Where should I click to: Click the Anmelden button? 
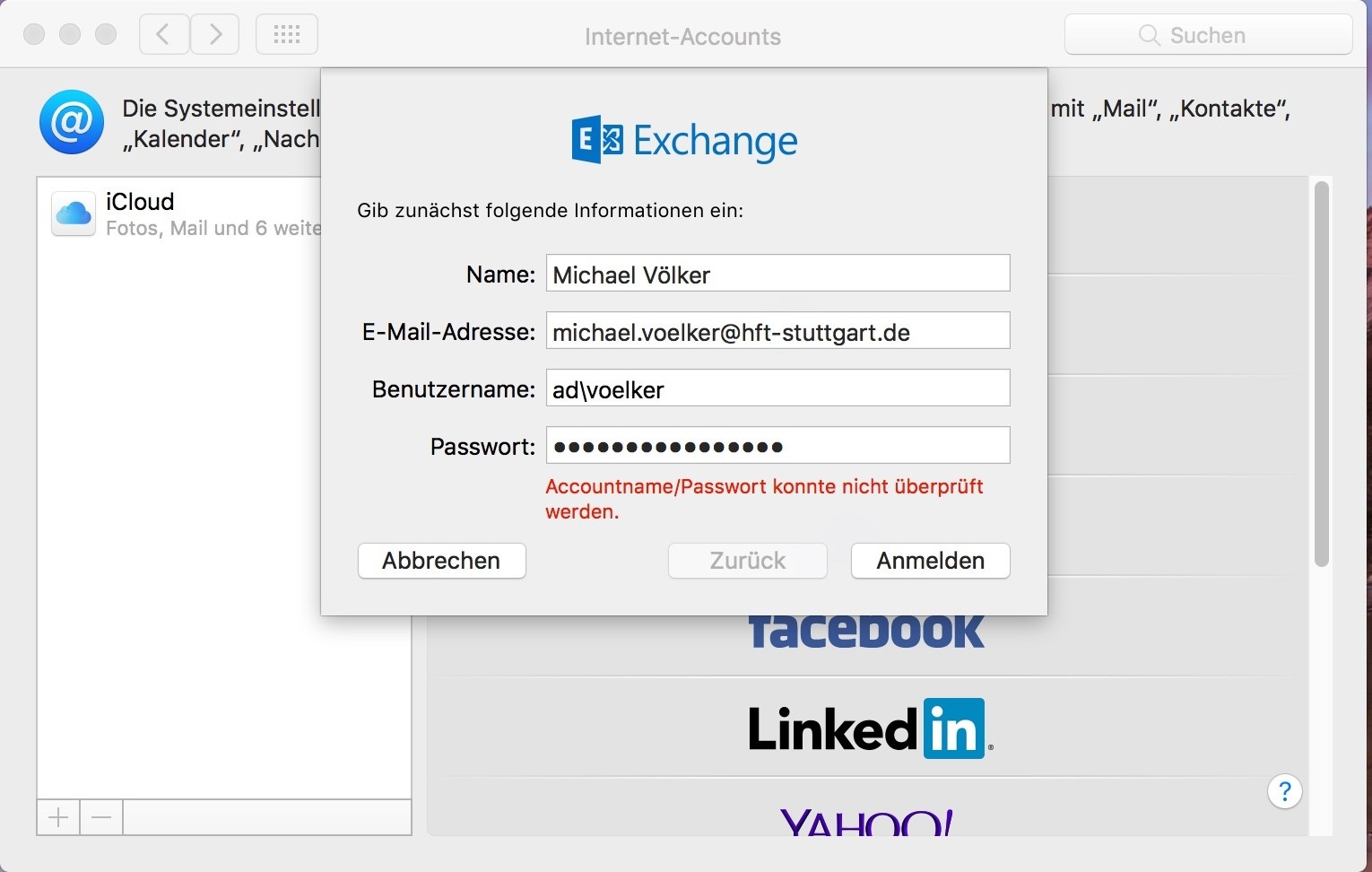click(931, 561)
